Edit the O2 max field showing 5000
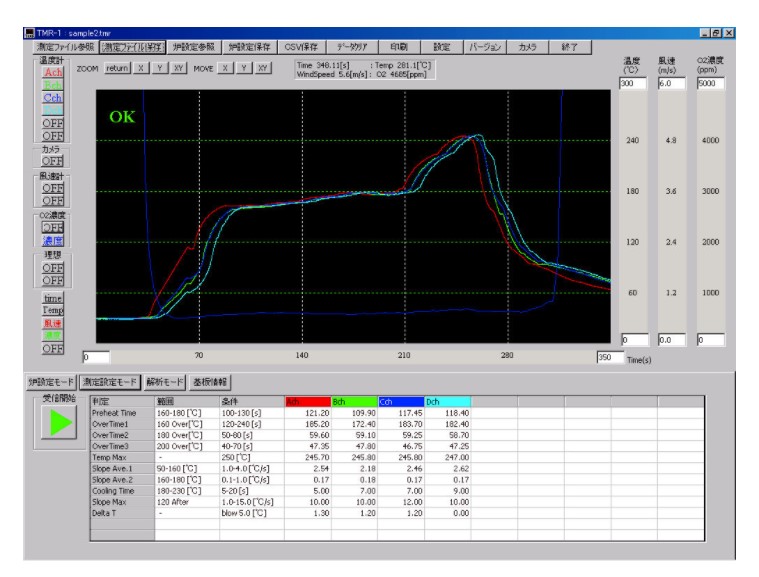This screenshot has height=577, width=759. click(x=711, y=83)
